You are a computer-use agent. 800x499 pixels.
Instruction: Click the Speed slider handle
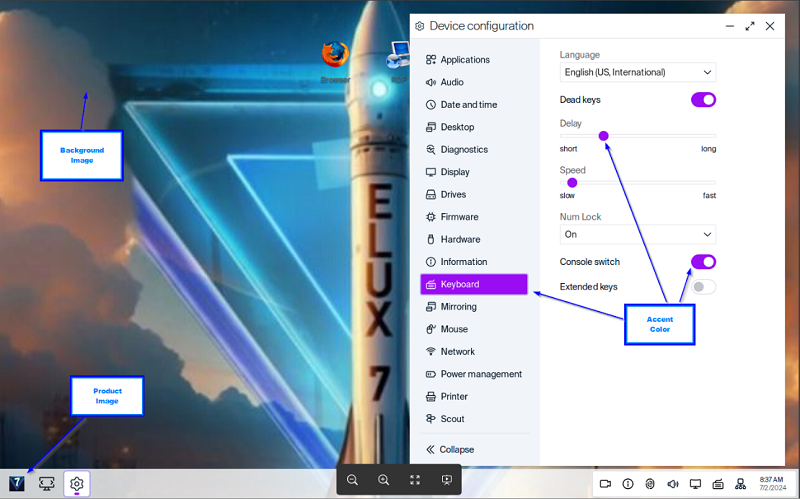[572, 183]
